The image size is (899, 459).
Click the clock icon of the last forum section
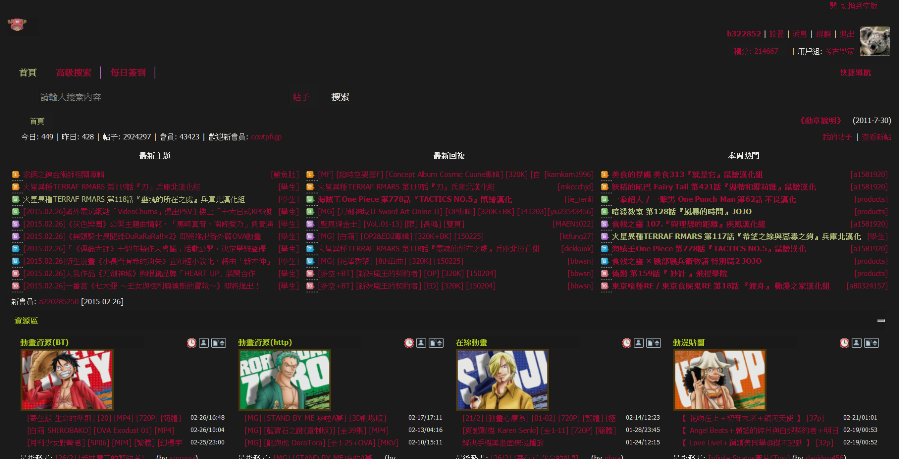pos(844,343)
